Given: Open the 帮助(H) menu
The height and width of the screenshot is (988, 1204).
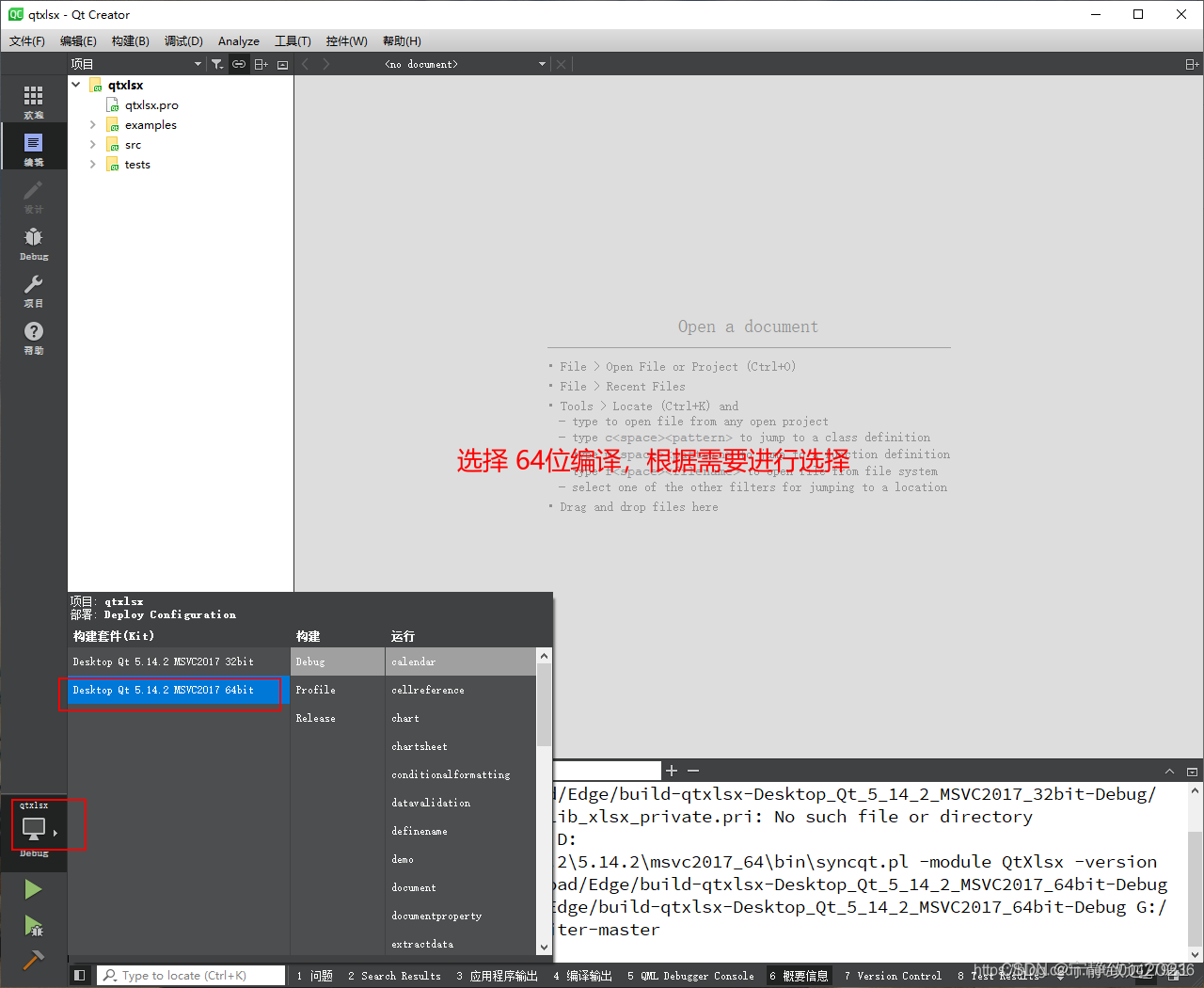Looking at the screenshot, I should click(x=402, y=40).
